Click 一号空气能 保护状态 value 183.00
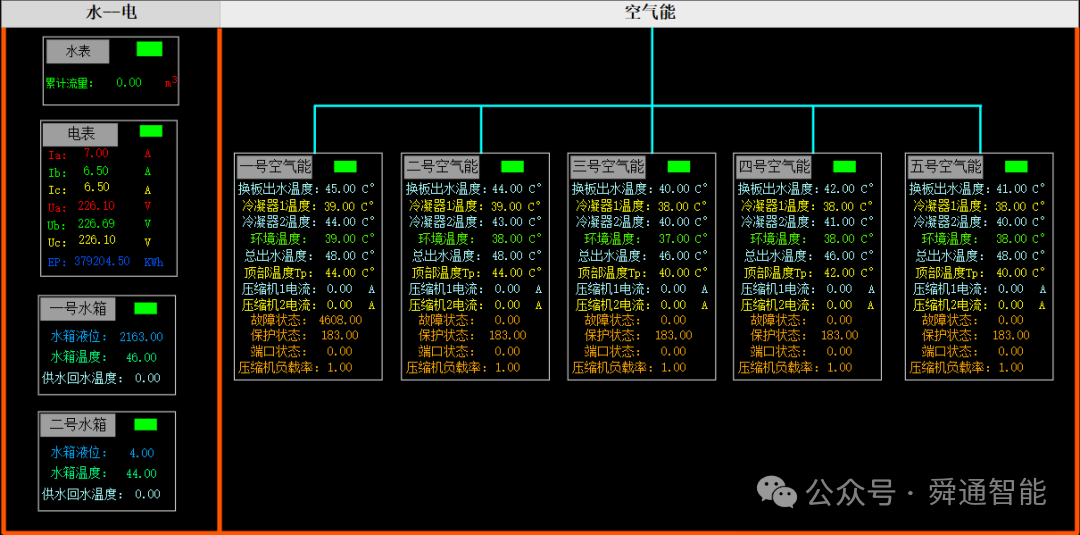This screenshot has height=535, width=1080. pyautogui.click(x=340, y=335)
